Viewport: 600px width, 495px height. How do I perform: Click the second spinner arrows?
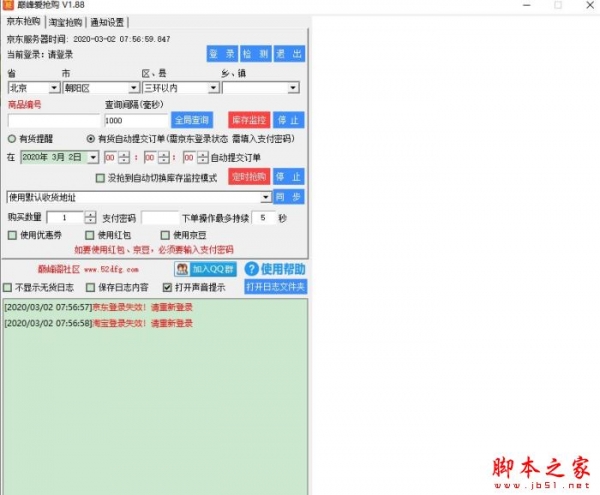(203, 157)
